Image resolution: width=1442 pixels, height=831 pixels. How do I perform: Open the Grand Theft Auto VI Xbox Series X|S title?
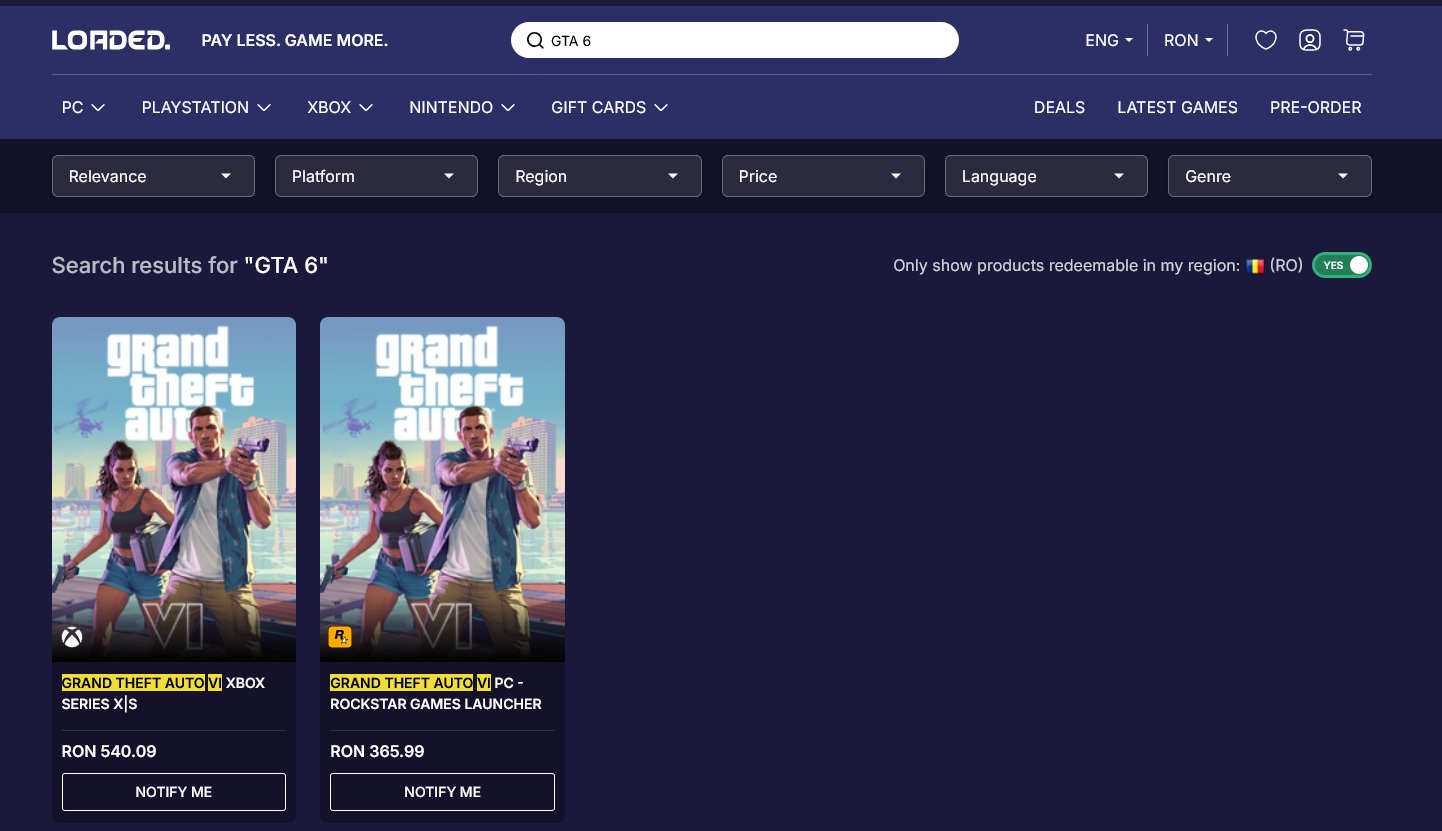click(x=163, y=693)
